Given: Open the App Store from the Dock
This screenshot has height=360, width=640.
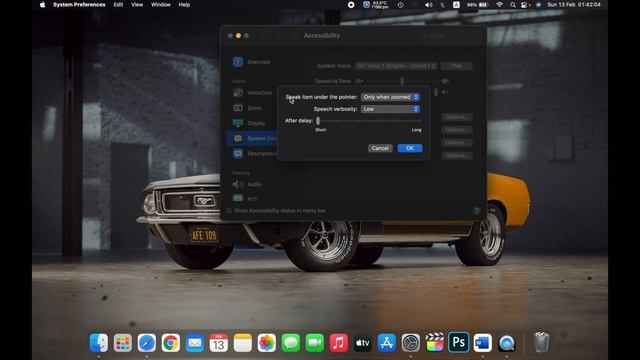Looking at the screenshot, I should click(387, 343).
